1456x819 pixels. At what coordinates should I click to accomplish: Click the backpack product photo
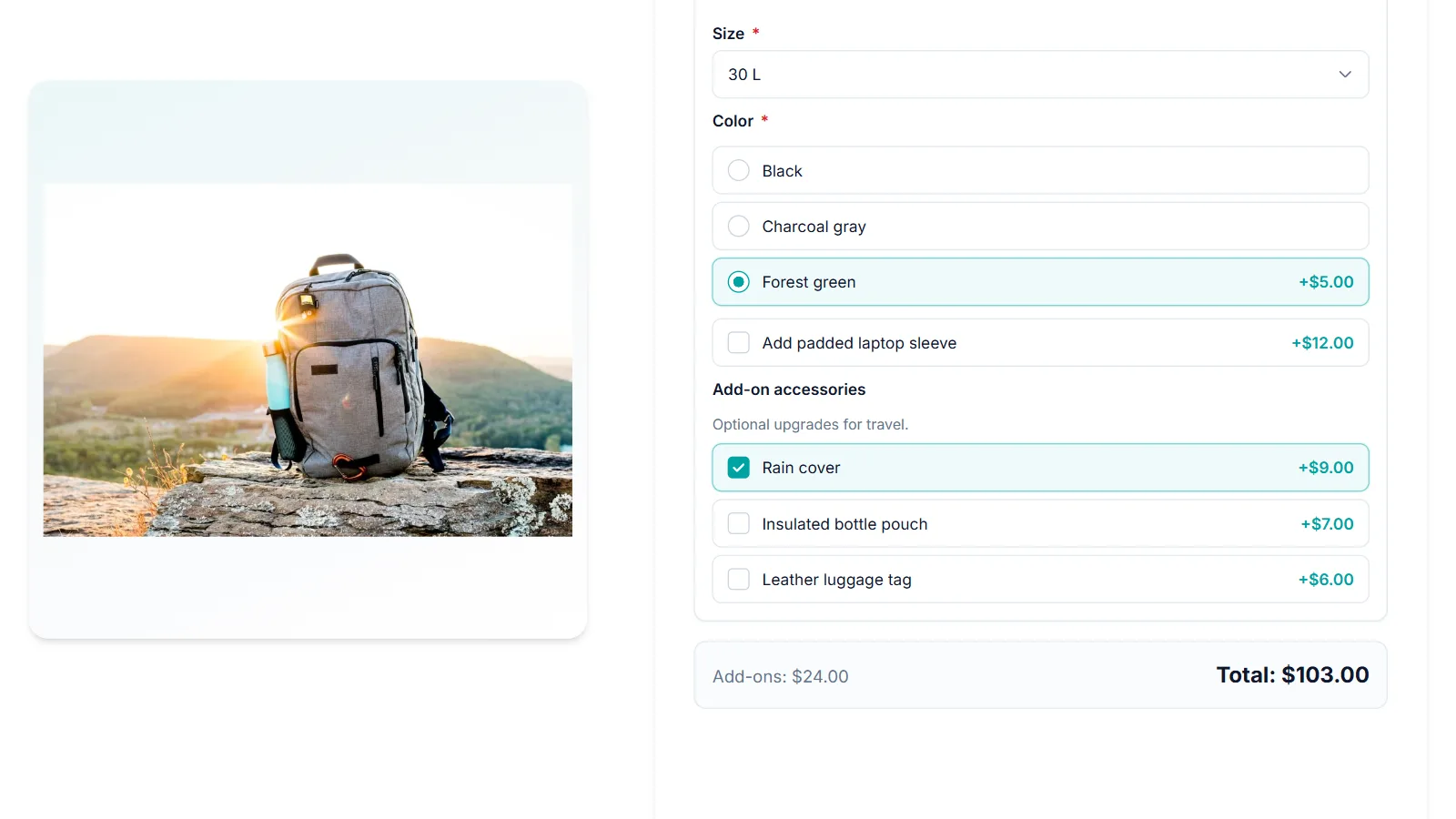point(308,360)
